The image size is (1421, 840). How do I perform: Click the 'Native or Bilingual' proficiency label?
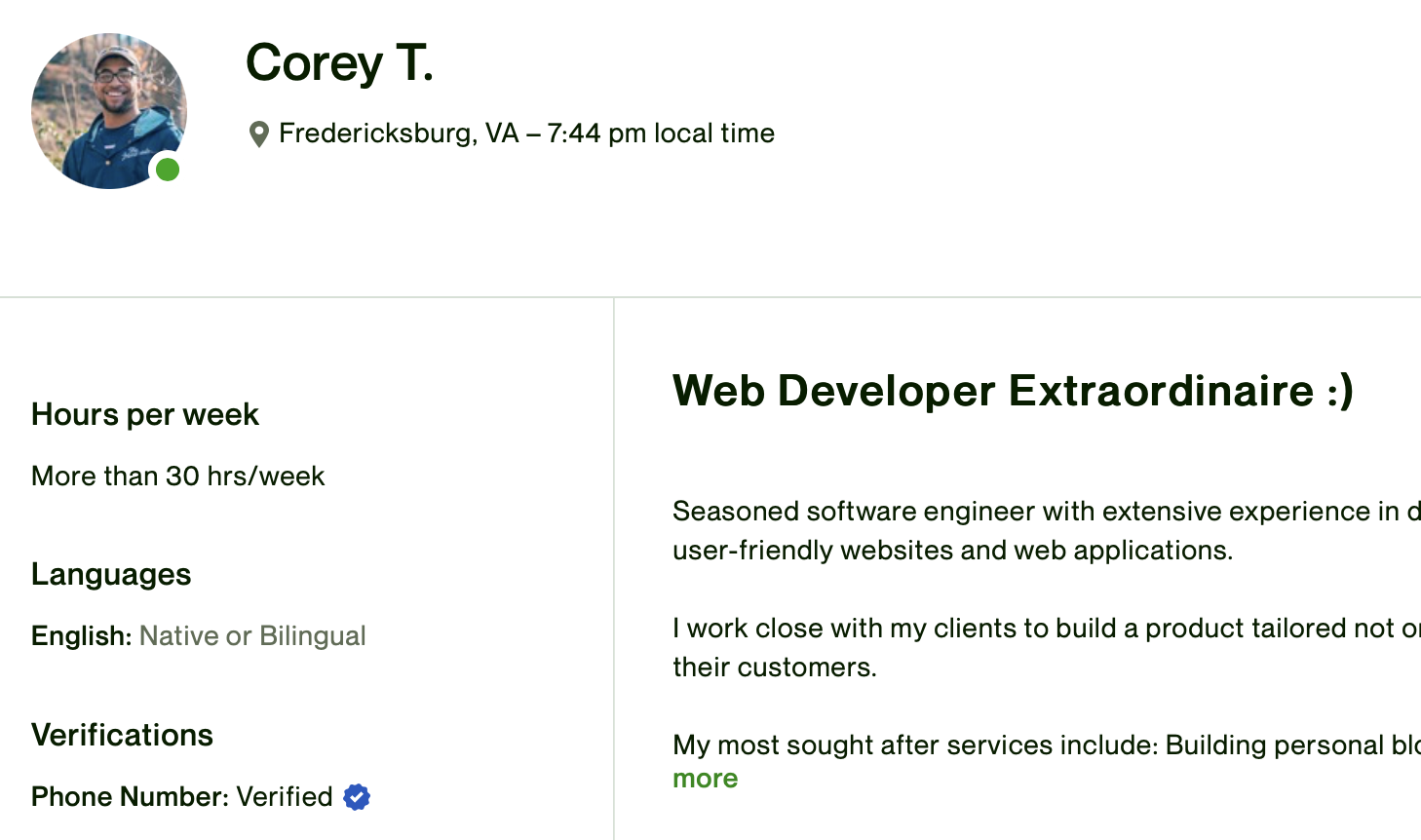click(252, 635)
